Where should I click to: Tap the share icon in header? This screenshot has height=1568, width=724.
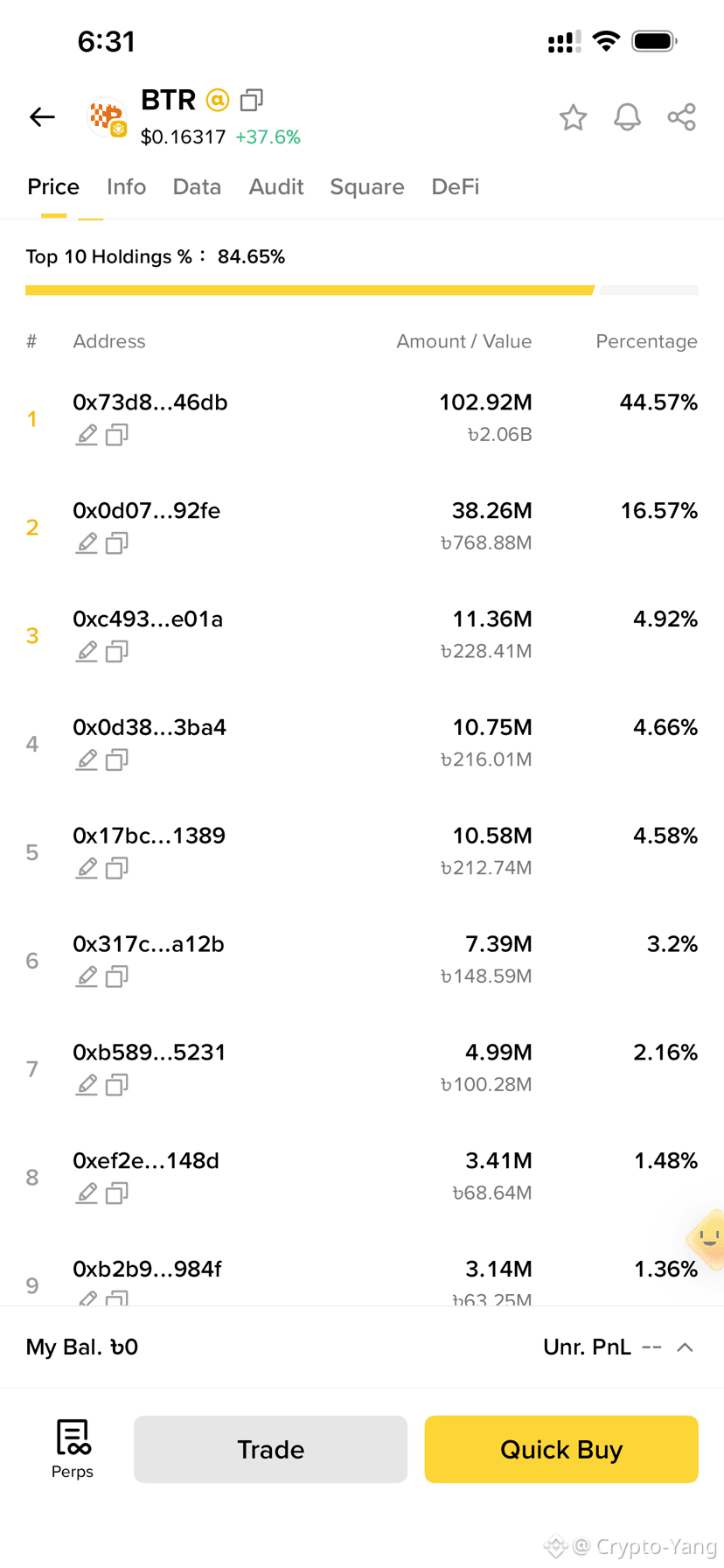point(681,117)
